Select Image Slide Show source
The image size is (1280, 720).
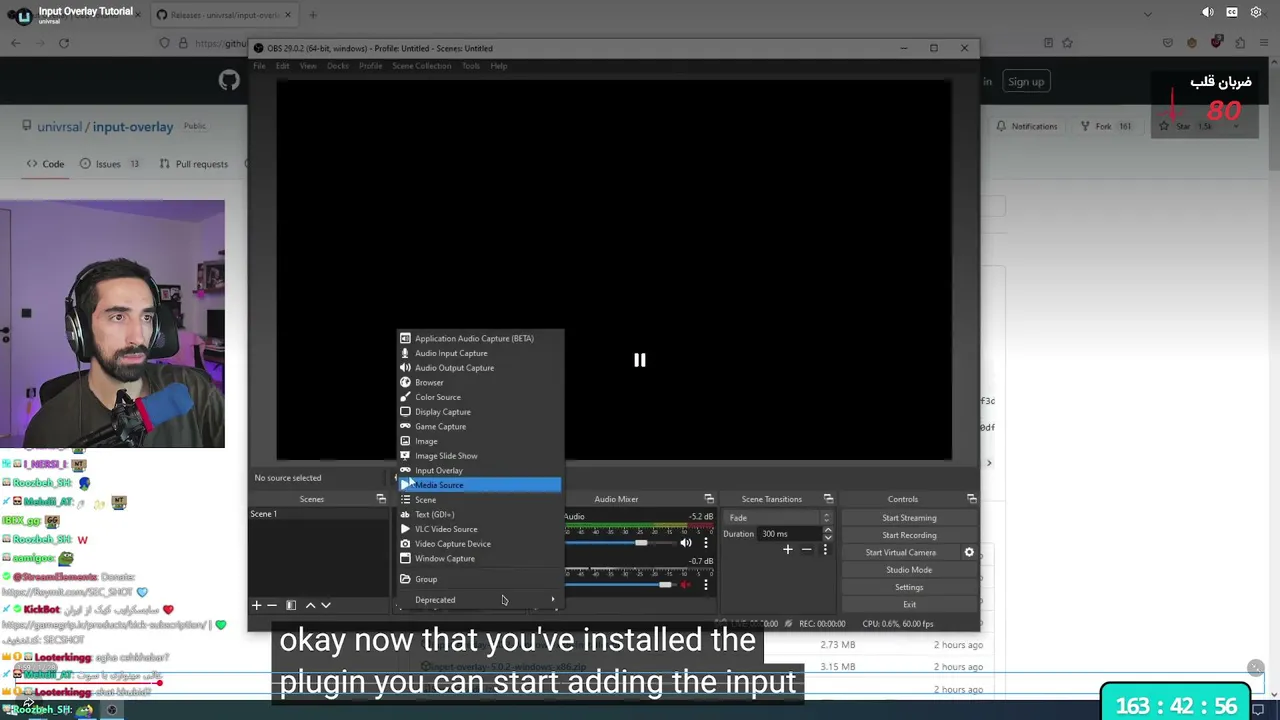[480, 456]
